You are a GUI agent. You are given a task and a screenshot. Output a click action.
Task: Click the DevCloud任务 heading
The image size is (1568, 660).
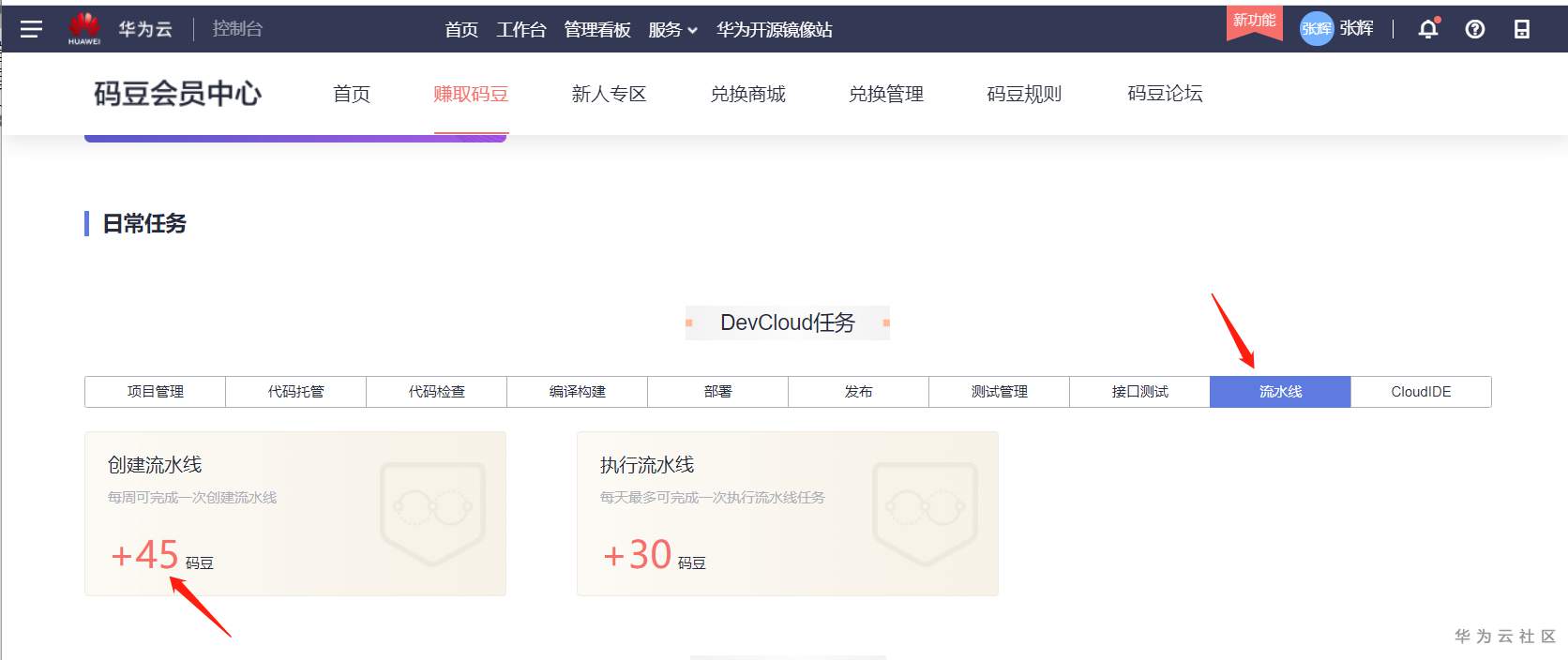(788, 322)
